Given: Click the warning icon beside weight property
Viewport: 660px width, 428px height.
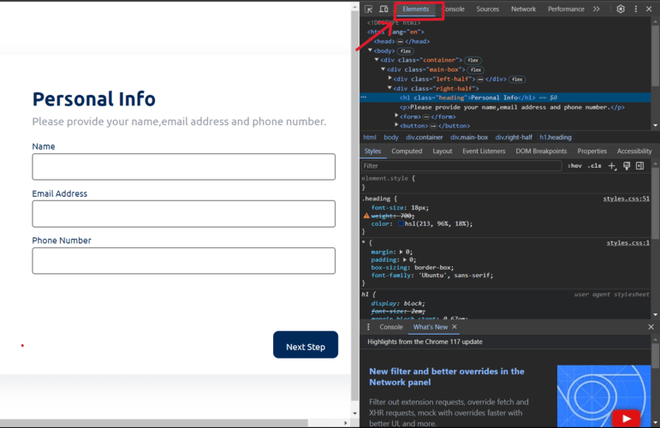Looking at the screenshot, I should click(366, 215).
